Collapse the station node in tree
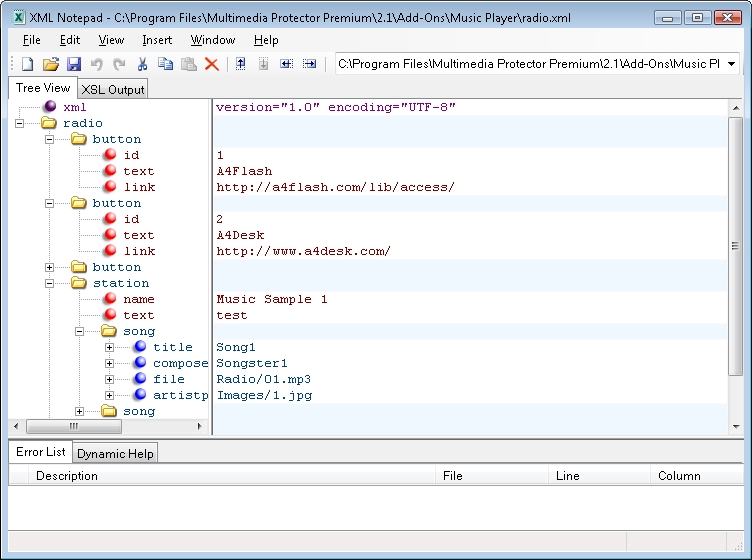752x560 pixels. 50,283
